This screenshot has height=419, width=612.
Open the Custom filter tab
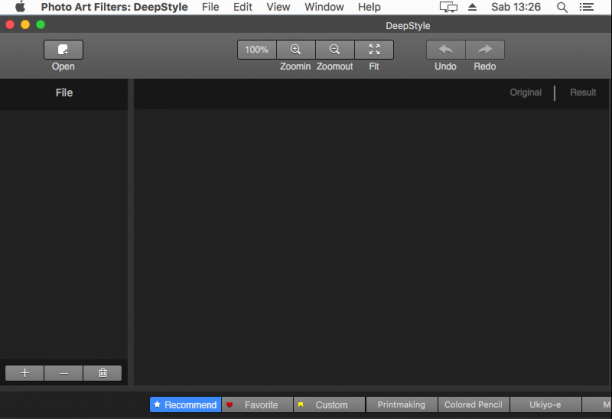pyautogui.click(x=329, y=405)
